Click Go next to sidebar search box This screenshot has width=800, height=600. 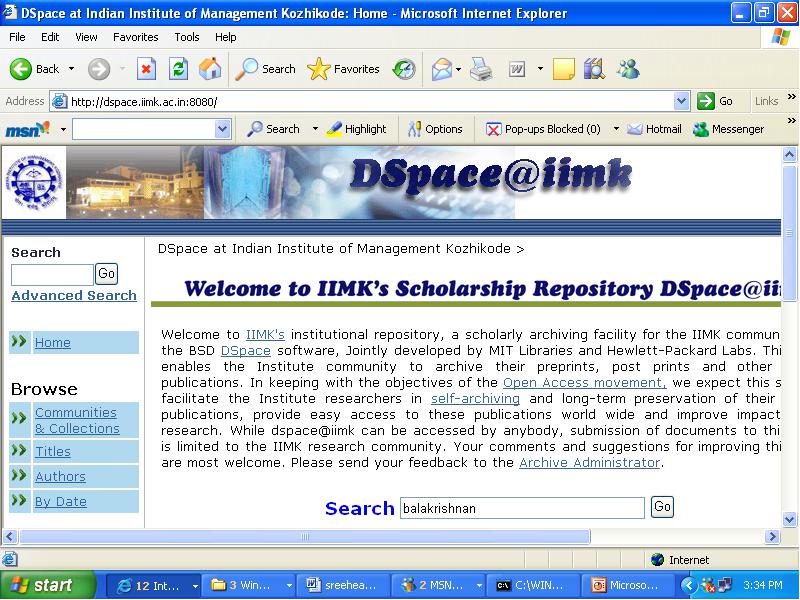pos(106,274)
